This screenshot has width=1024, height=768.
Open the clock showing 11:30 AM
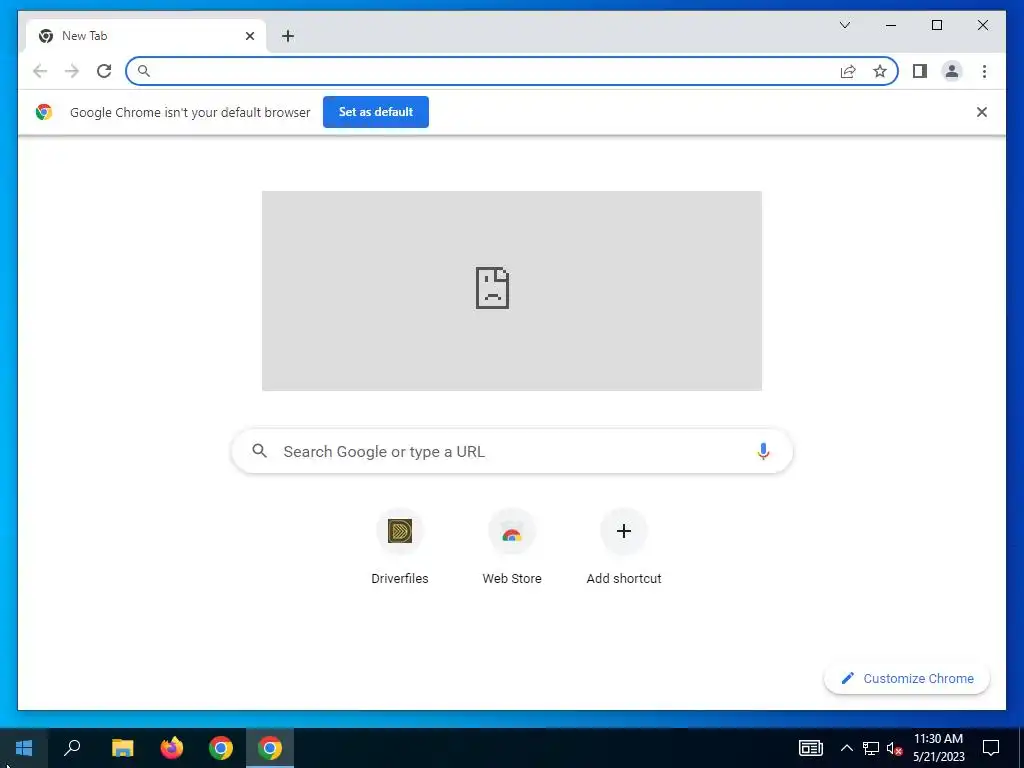[x=938, y=748]
